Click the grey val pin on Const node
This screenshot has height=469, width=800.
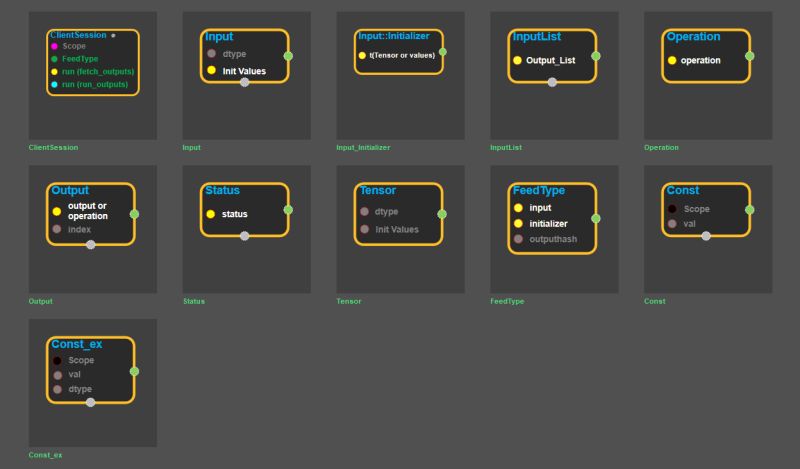click(x=672, y=224)
